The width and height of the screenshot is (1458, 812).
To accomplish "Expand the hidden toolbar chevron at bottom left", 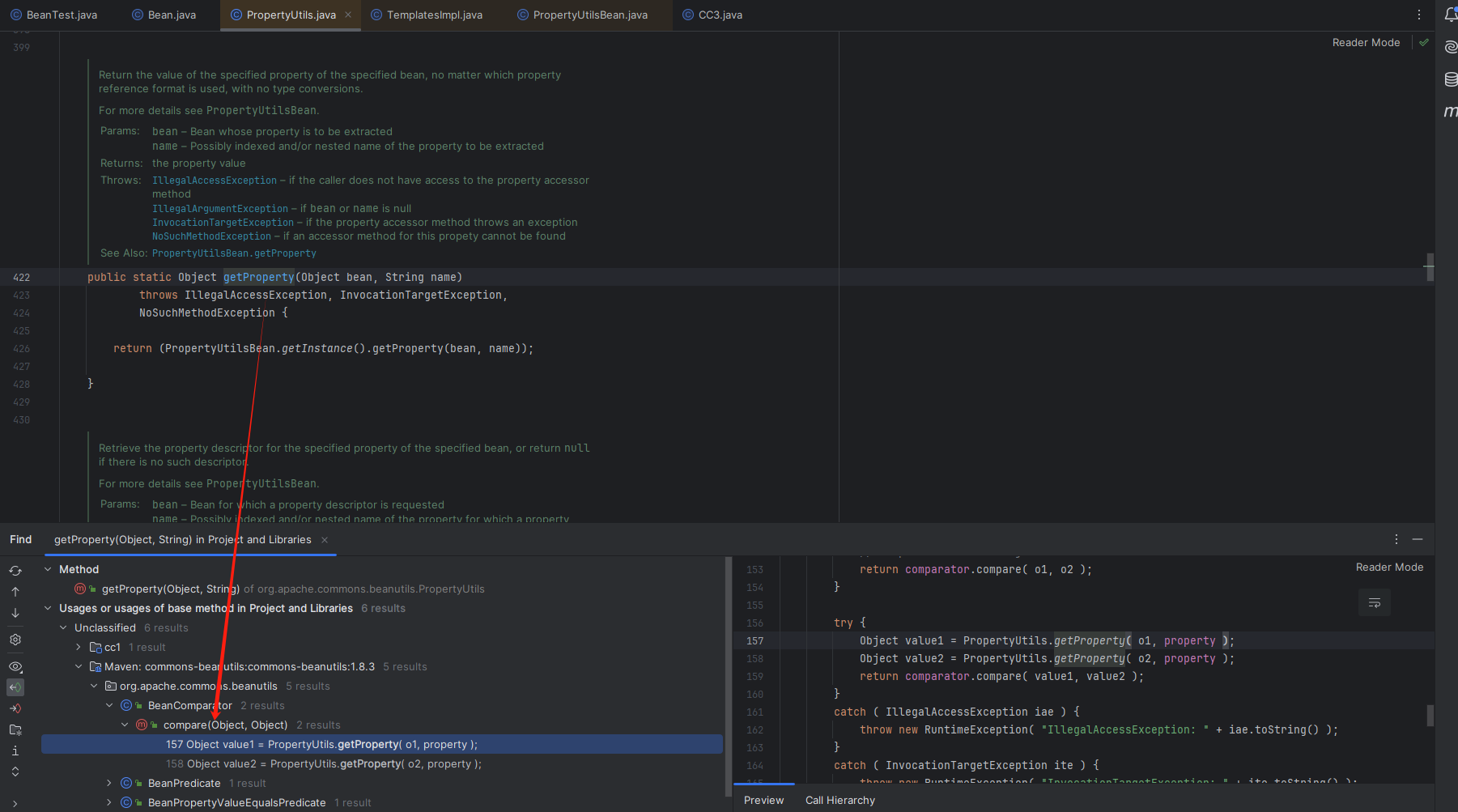I will (15, 803).
